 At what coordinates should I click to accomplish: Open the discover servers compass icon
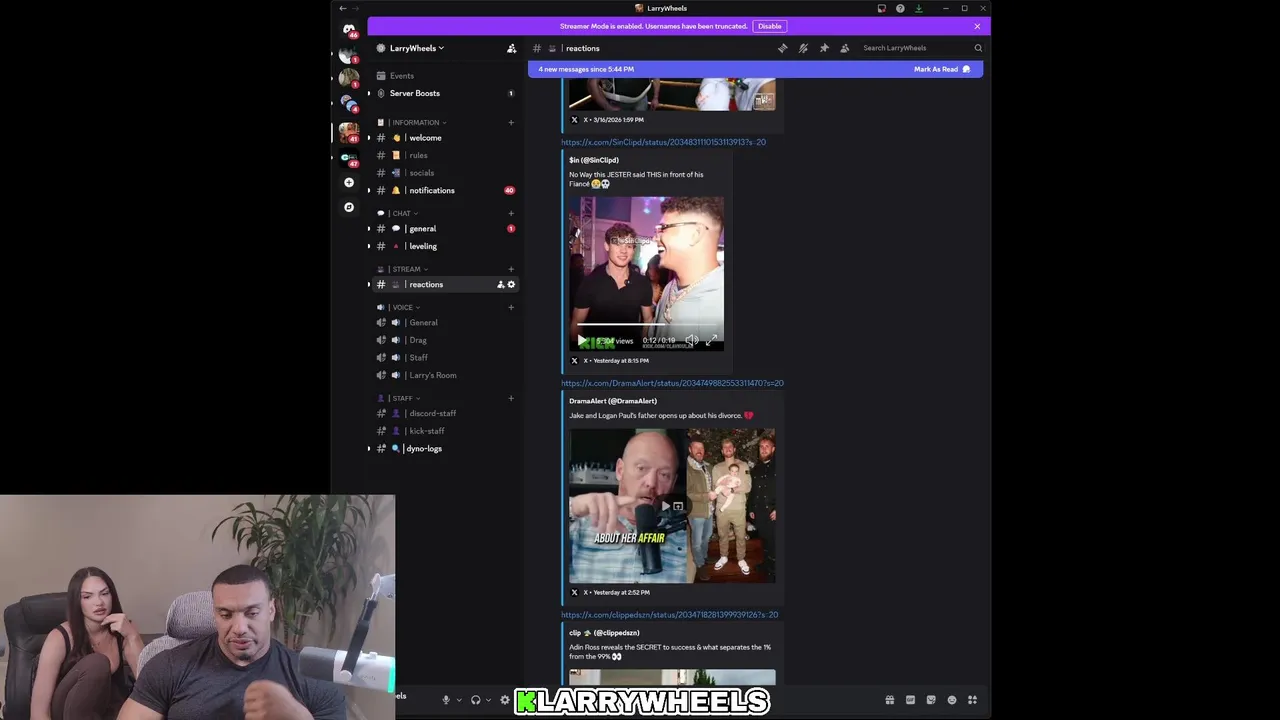pos(348,207)
